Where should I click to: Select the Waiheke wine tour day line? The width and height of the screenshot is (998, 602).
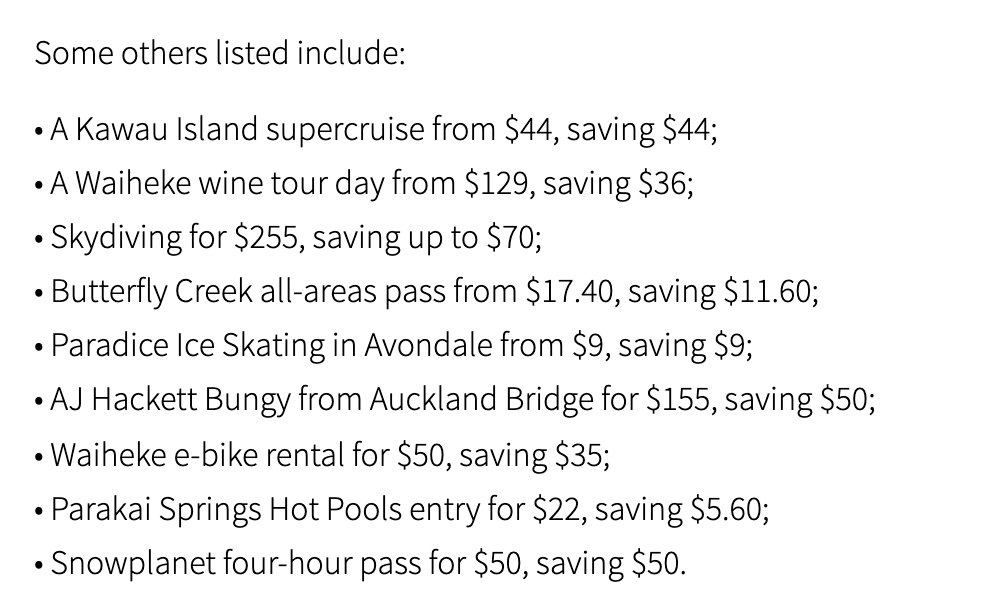tap(364, 184)
